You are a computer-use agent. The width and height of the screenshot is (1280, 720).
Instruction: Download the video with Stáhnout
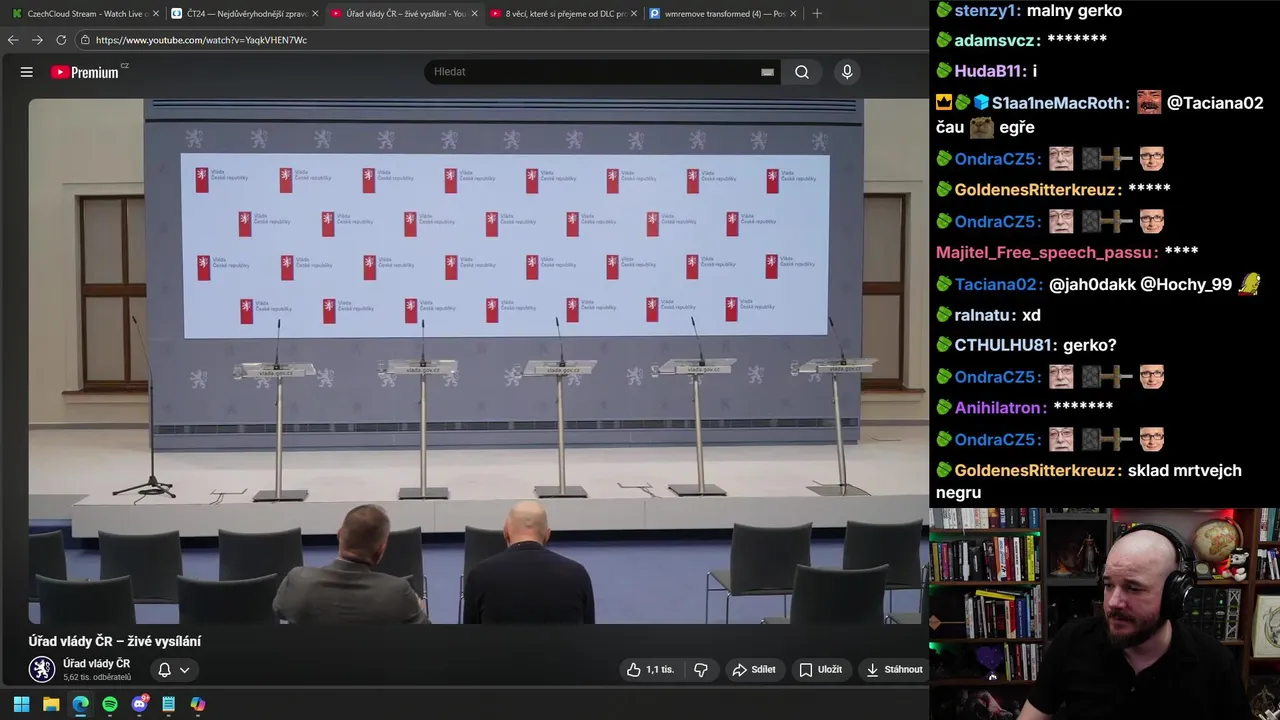(894, 670)
